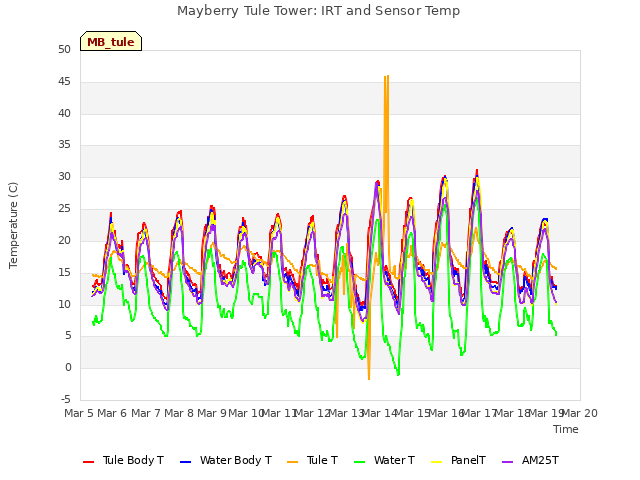Image resolution: width=640 pixels, height=480 pixels.
Task: Click the -5 y-axis tick label
Action: tap(66, 400)
